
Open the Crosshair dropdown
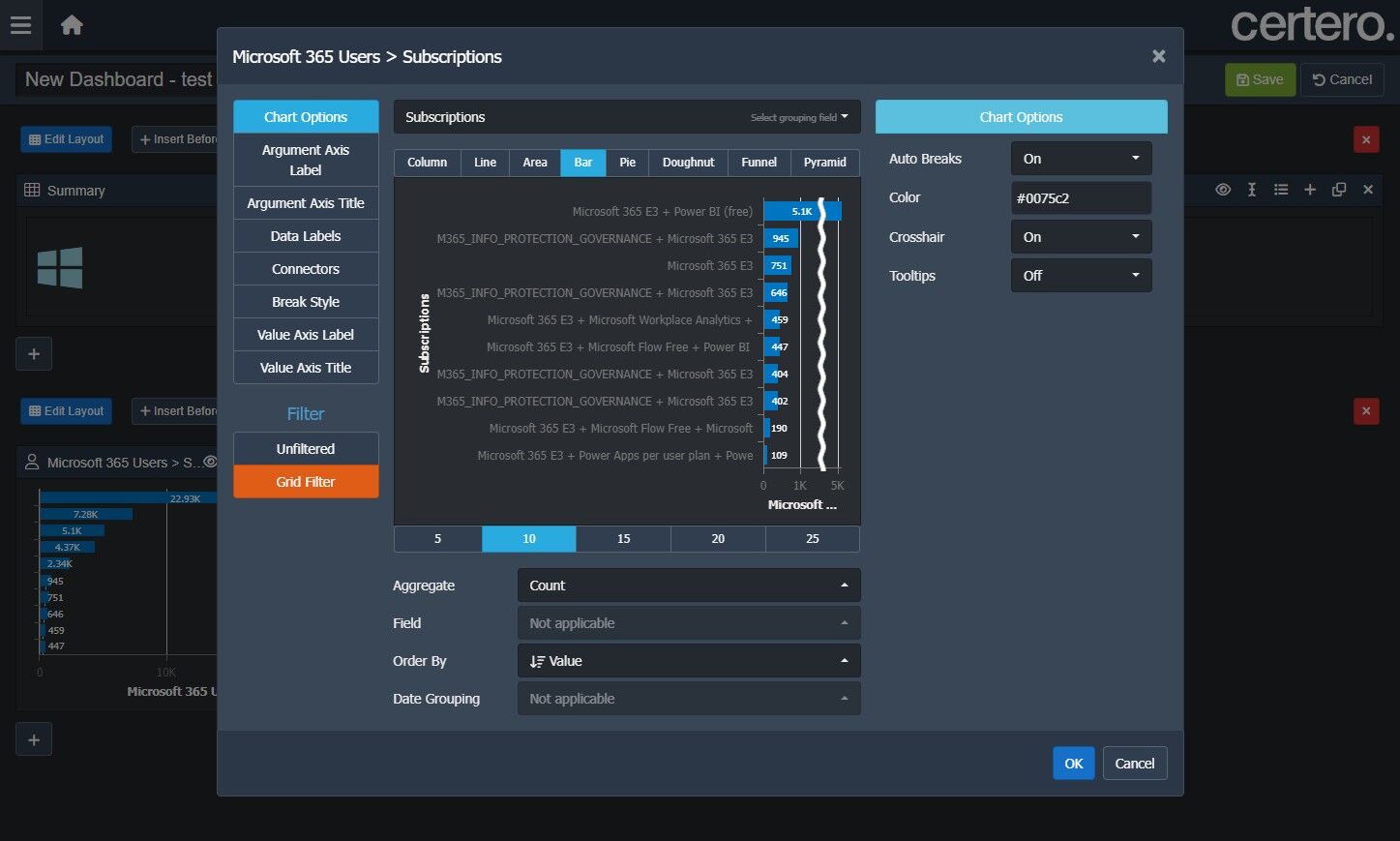(x=1081, y=237)
